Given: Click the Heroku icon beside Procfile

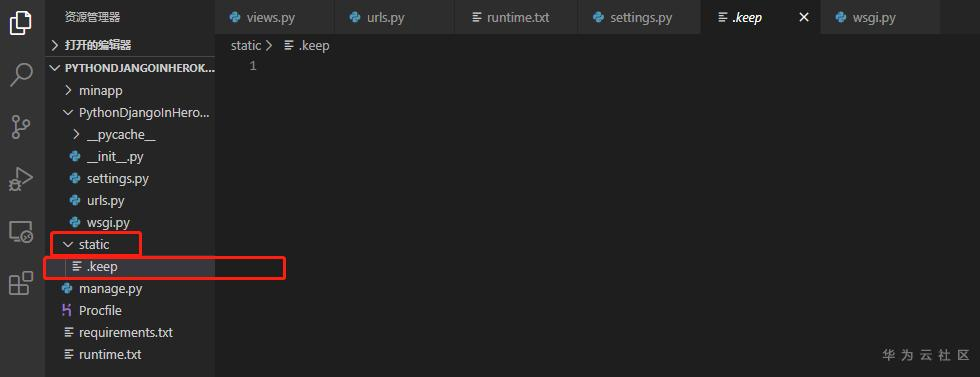Looking at the screenshot, I should [67, 310].
